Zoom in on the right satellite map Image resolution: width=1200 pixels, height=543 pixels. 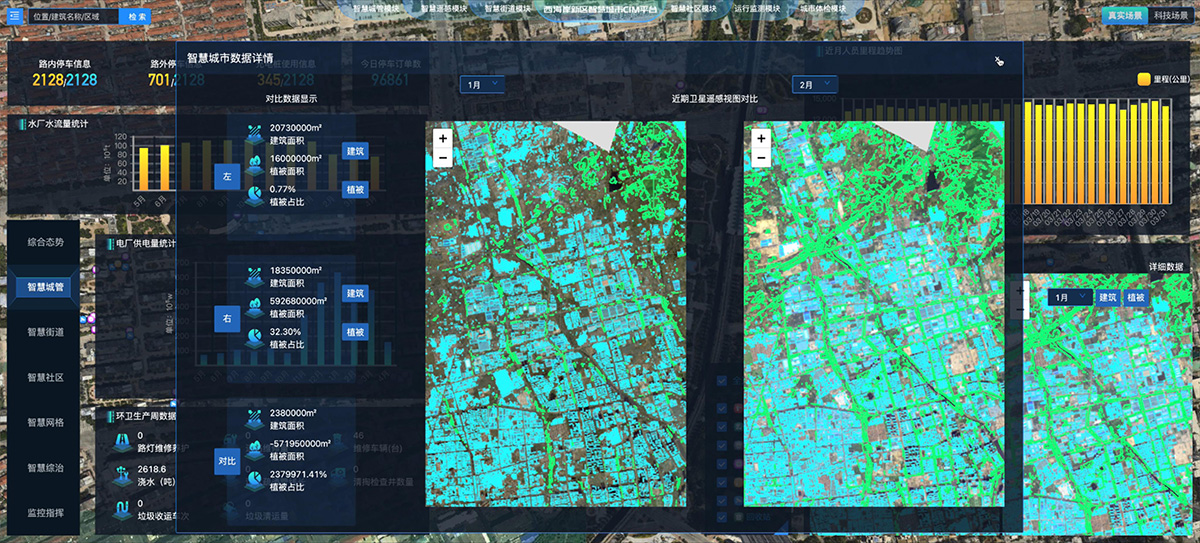coord(761,139)
